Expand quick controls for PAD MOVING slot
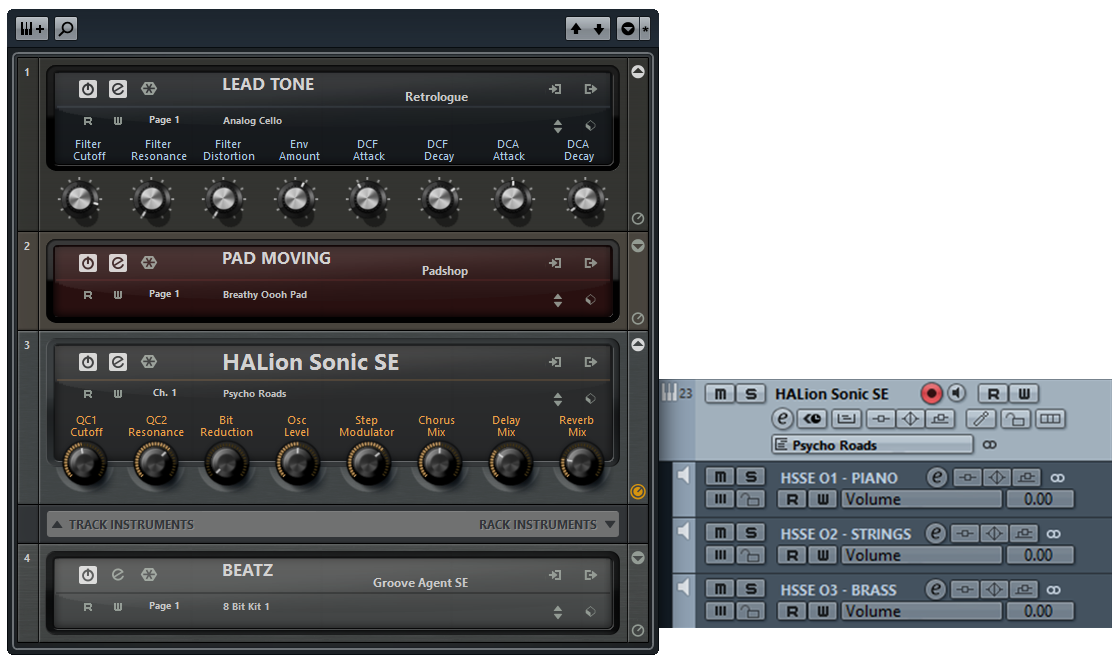1120x662 pixels. tap(638, 246)
